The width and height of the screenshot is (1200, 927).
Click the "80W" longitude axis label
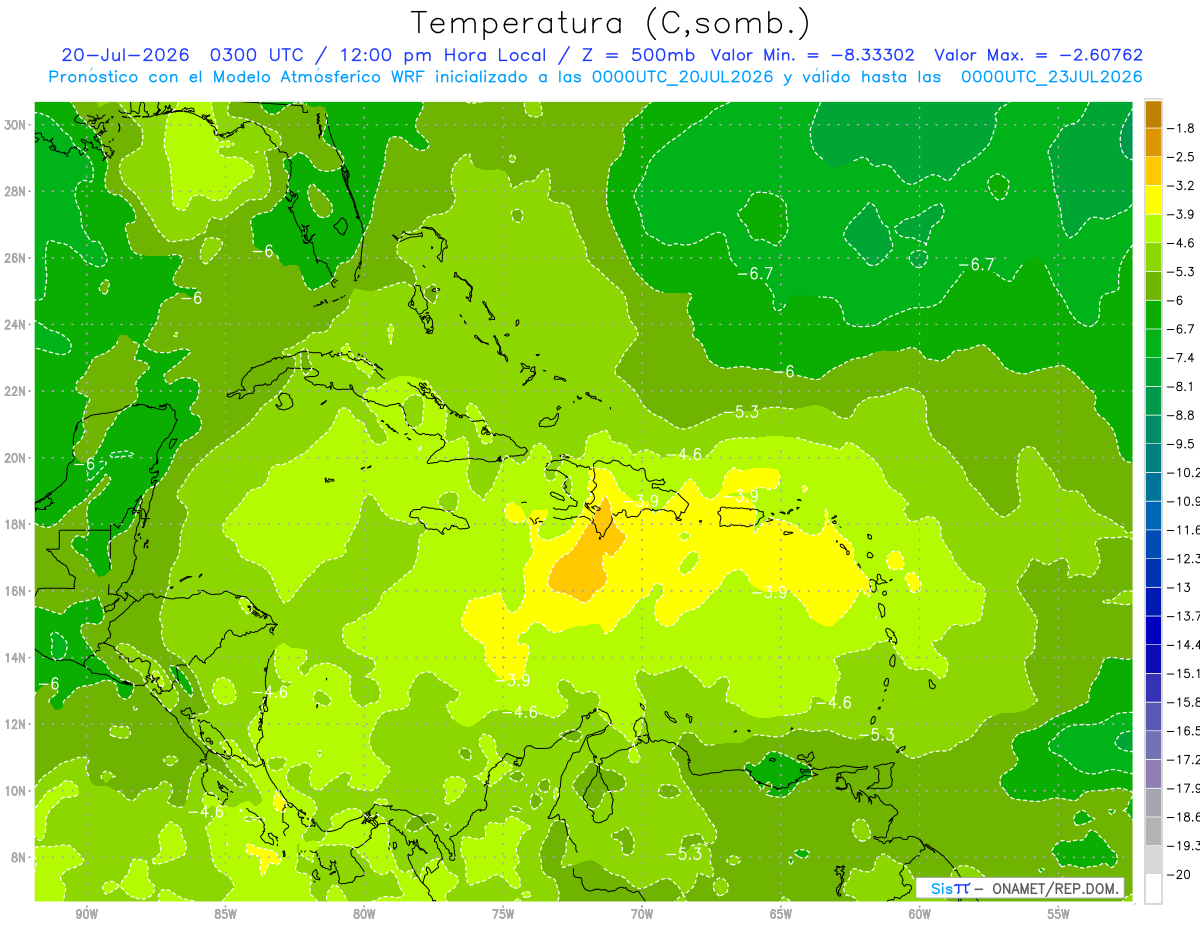tap(364, 914)
